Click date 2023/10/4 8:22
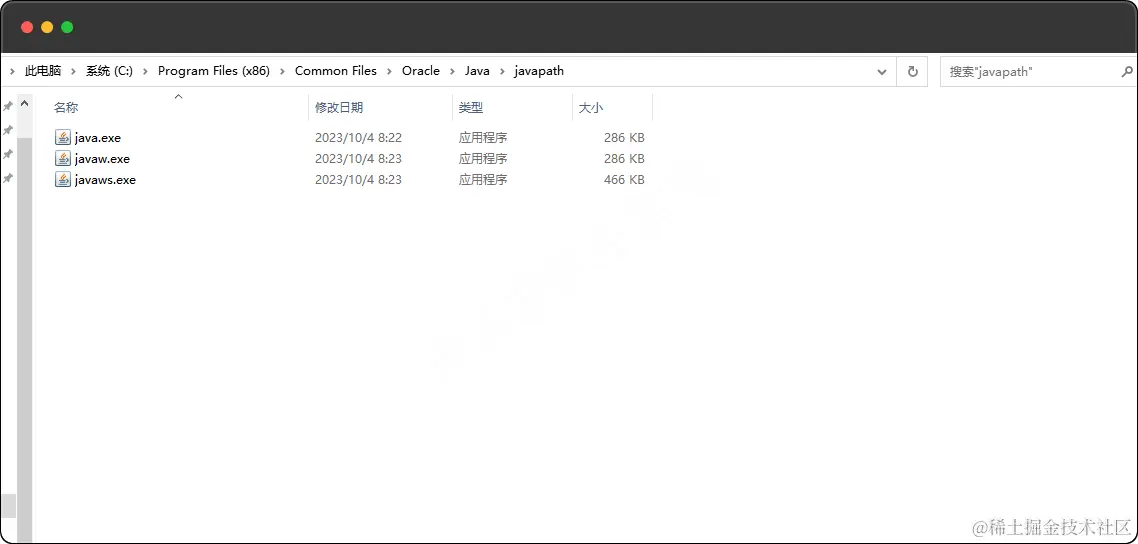 click(x=359, y=138)
